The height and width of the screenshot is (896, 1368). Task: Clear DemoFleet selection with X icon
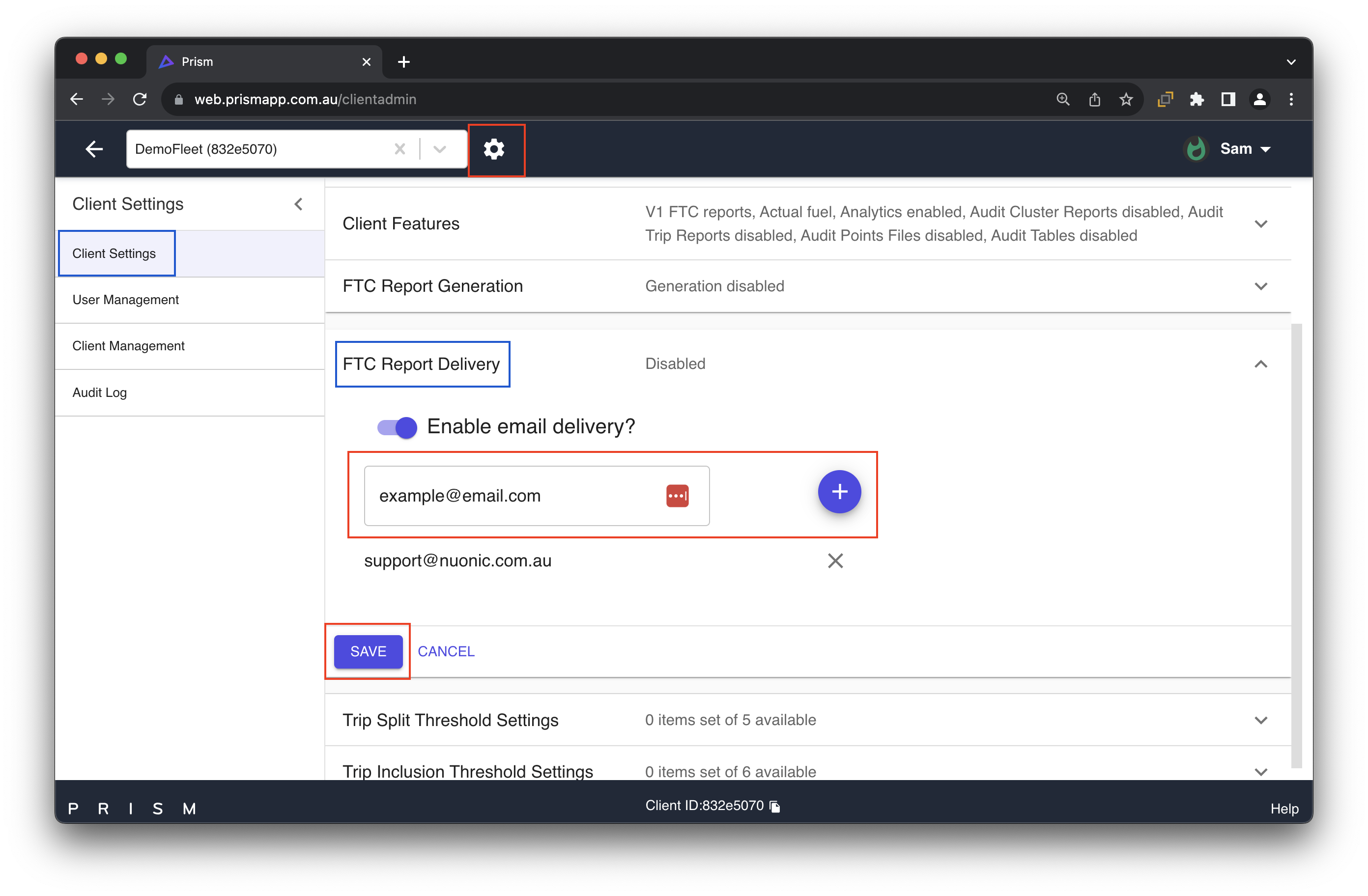(399, 149)
